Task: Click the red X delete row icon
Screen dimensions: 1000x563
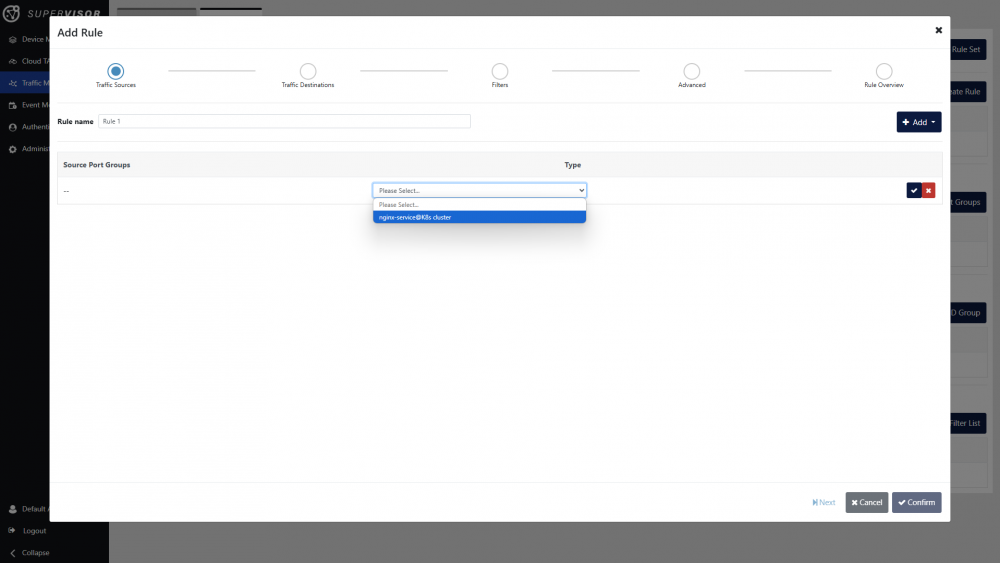Action: 929,190
